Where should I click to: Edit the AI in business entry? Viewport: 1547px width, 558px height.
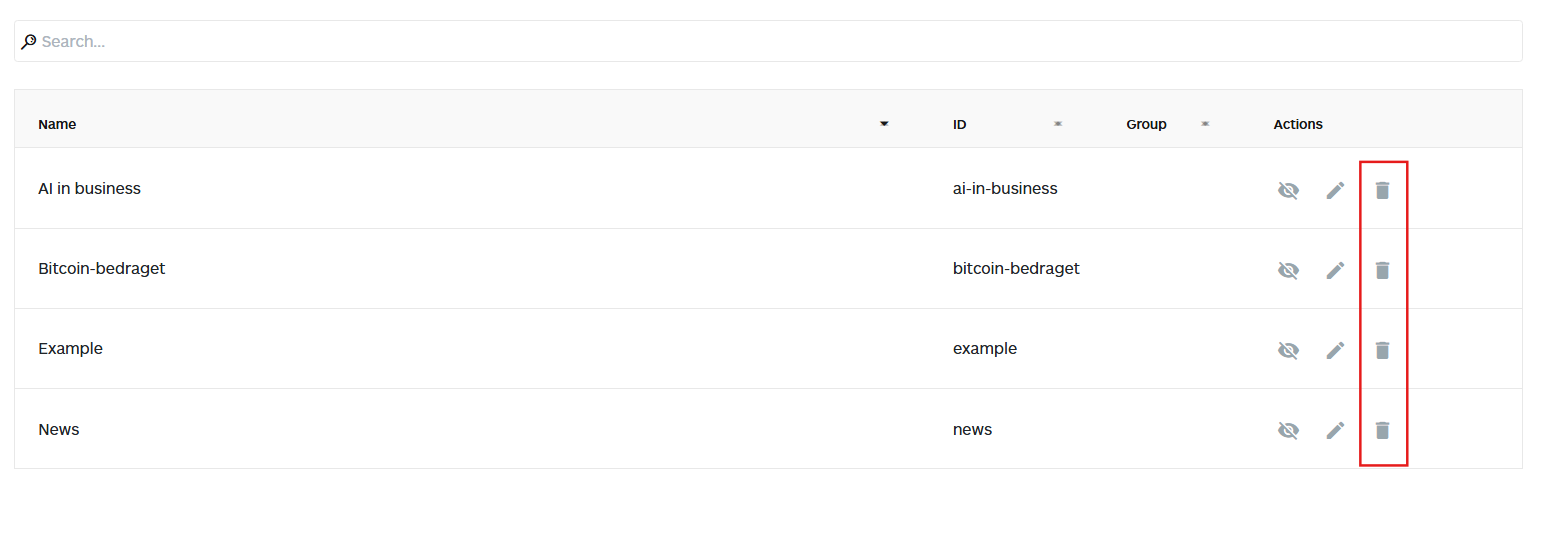point(1335,190)
